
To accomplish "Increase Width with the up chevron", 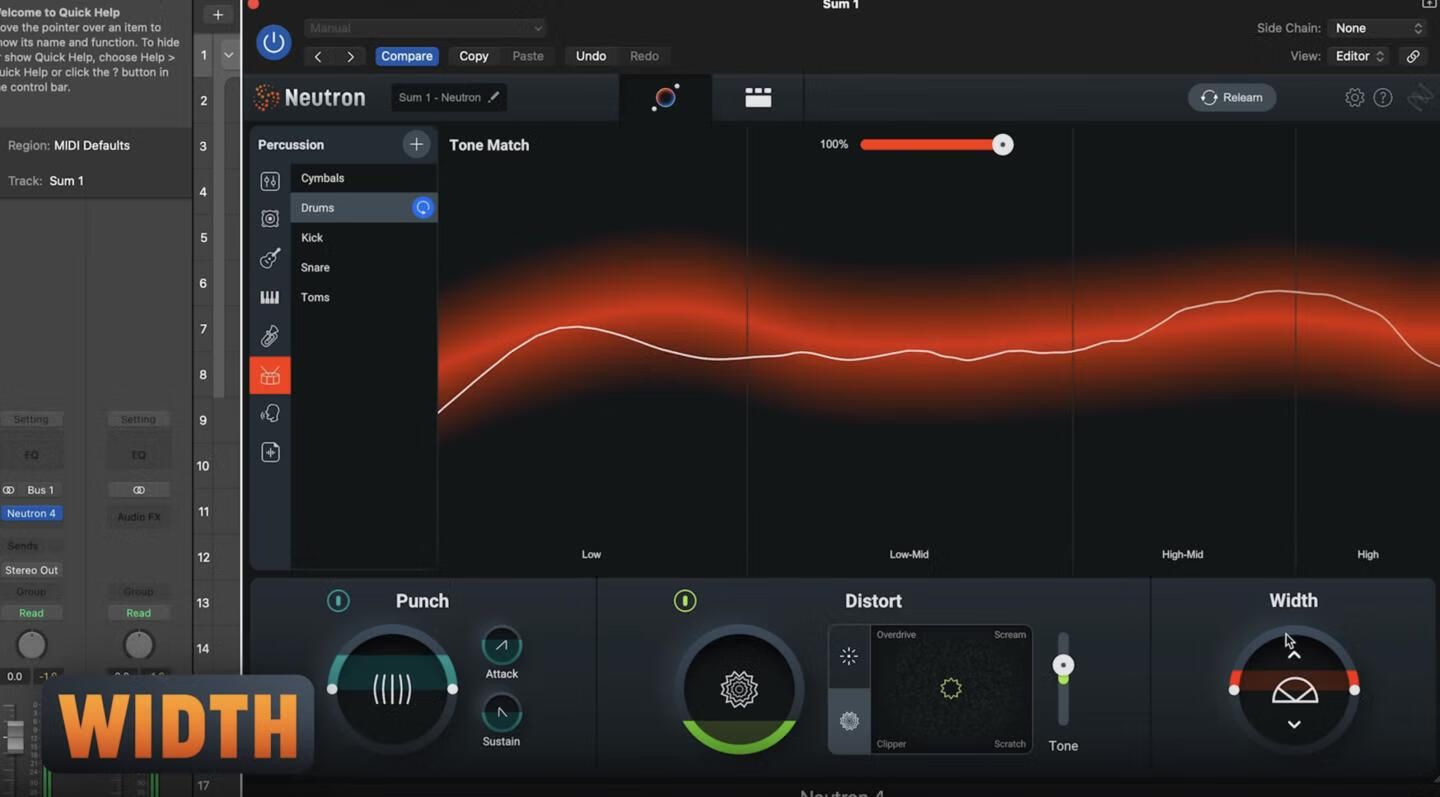I will point(1294,655).
